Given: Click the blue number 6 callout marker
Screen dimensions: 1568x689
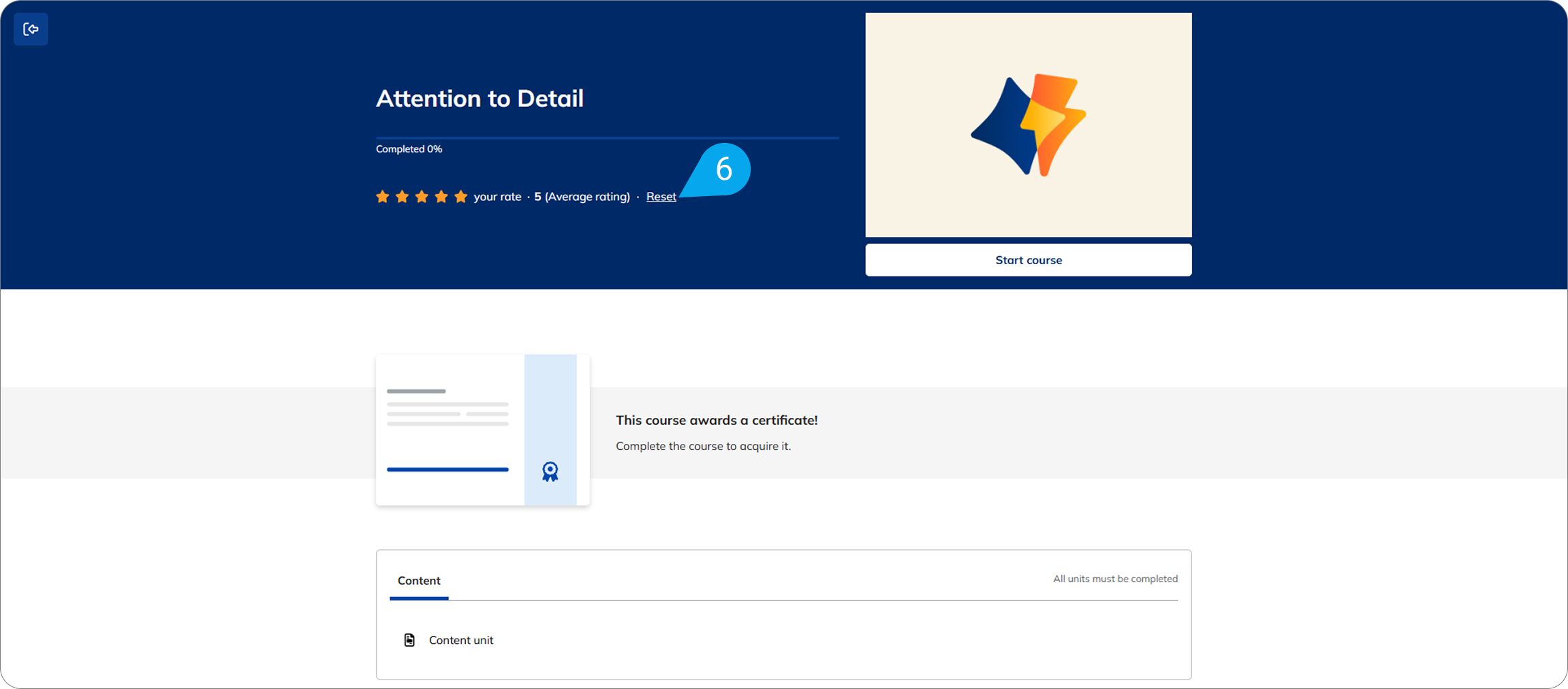Looking at the screenshot, I should (723, 169).
